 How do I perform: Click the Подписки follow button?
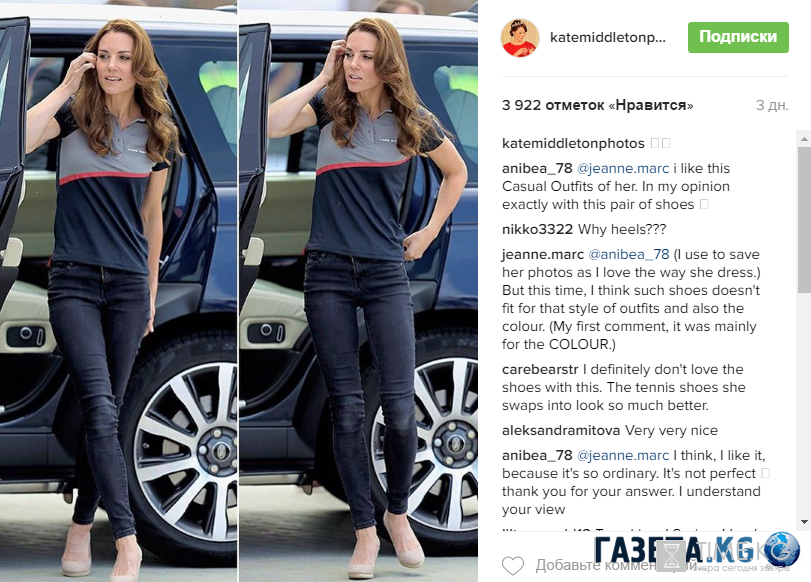point(738,37)
